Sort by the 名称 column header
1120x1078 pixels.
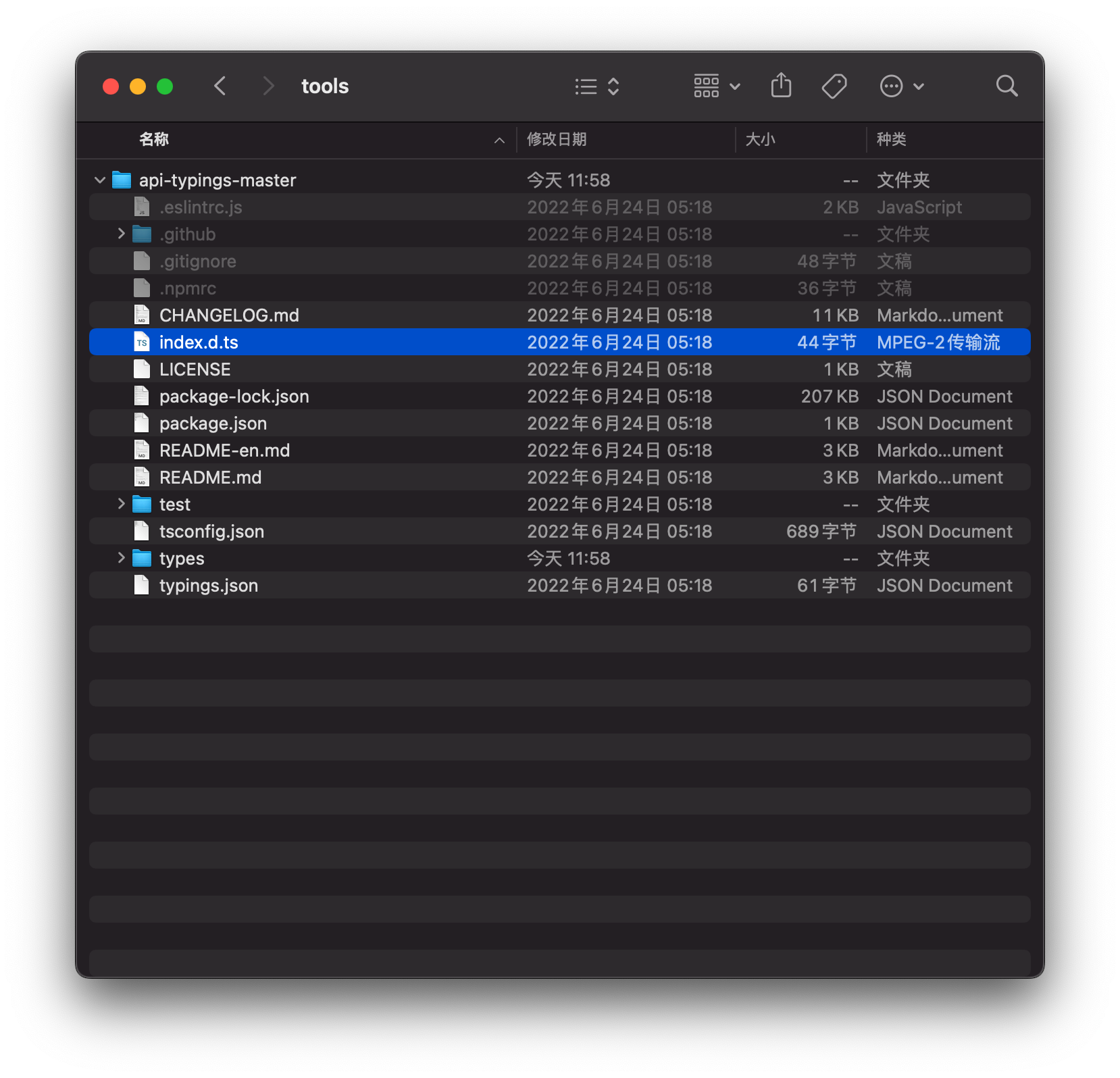[x=153, y=140]
